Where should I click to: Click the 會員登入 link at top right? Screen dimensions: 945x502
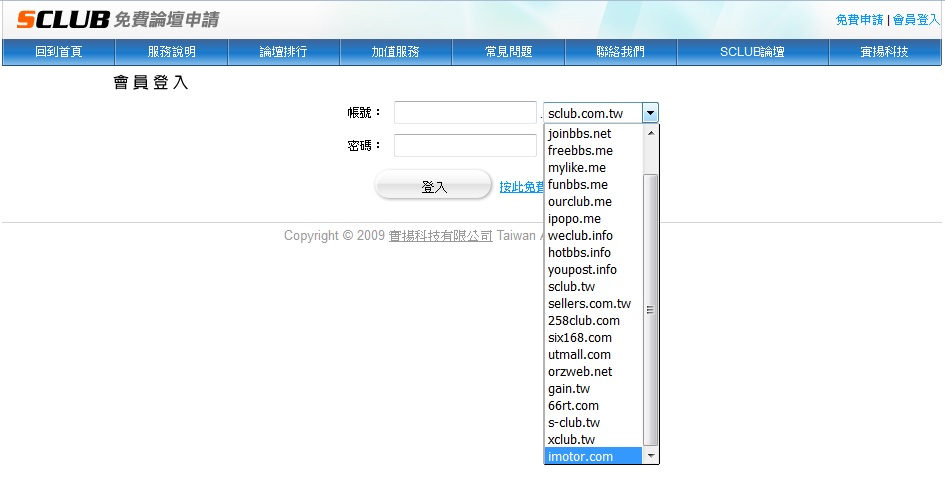(915, 20)
